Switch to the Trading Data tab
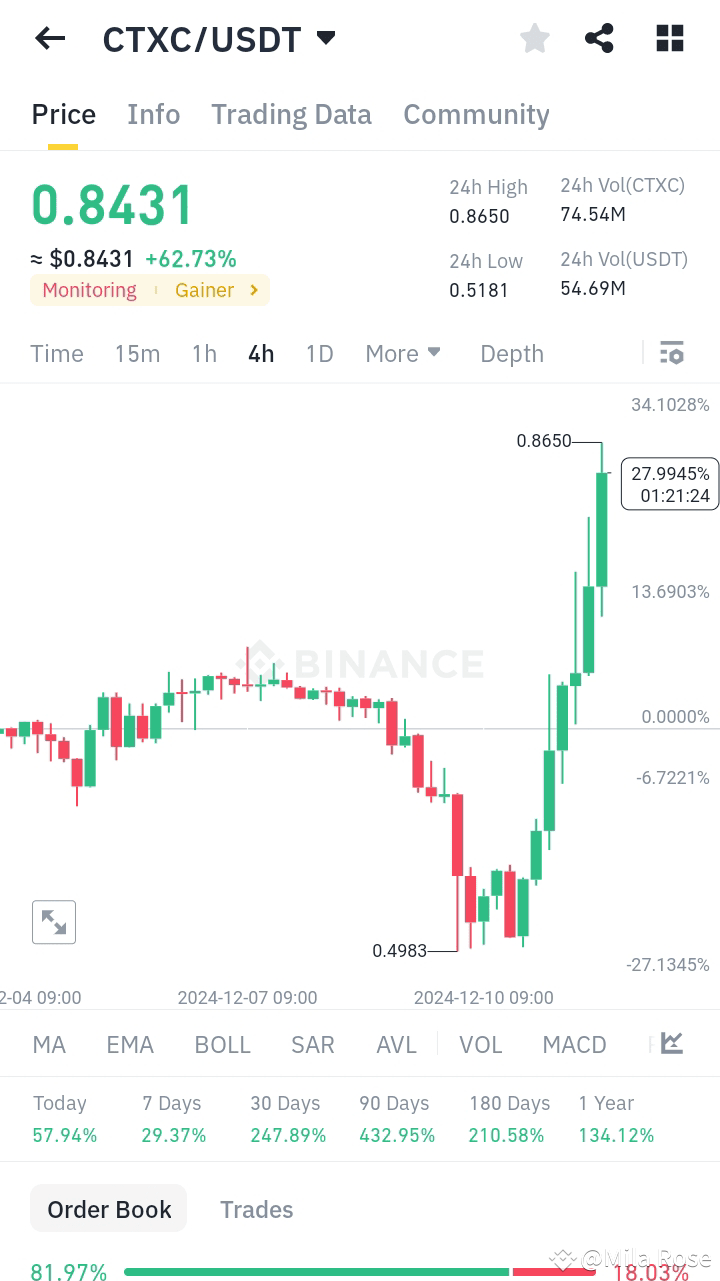This screenshot has height=1281, width=720. tap(291, 114)
